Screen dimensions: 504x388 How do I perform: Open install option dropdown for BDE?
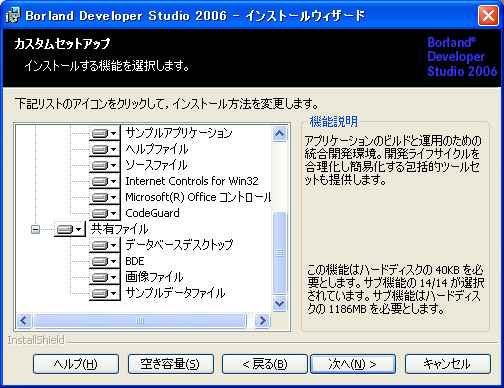tap(104, 261)
